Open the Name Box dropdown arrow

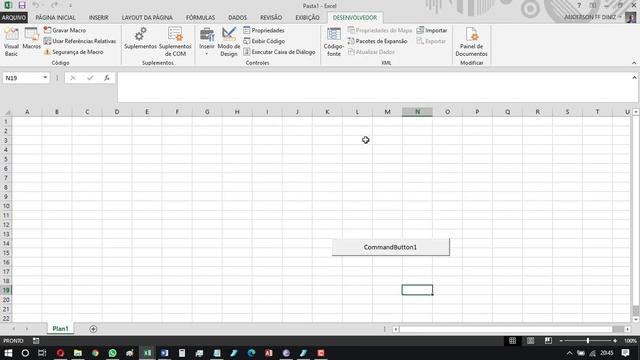[45, 78]
